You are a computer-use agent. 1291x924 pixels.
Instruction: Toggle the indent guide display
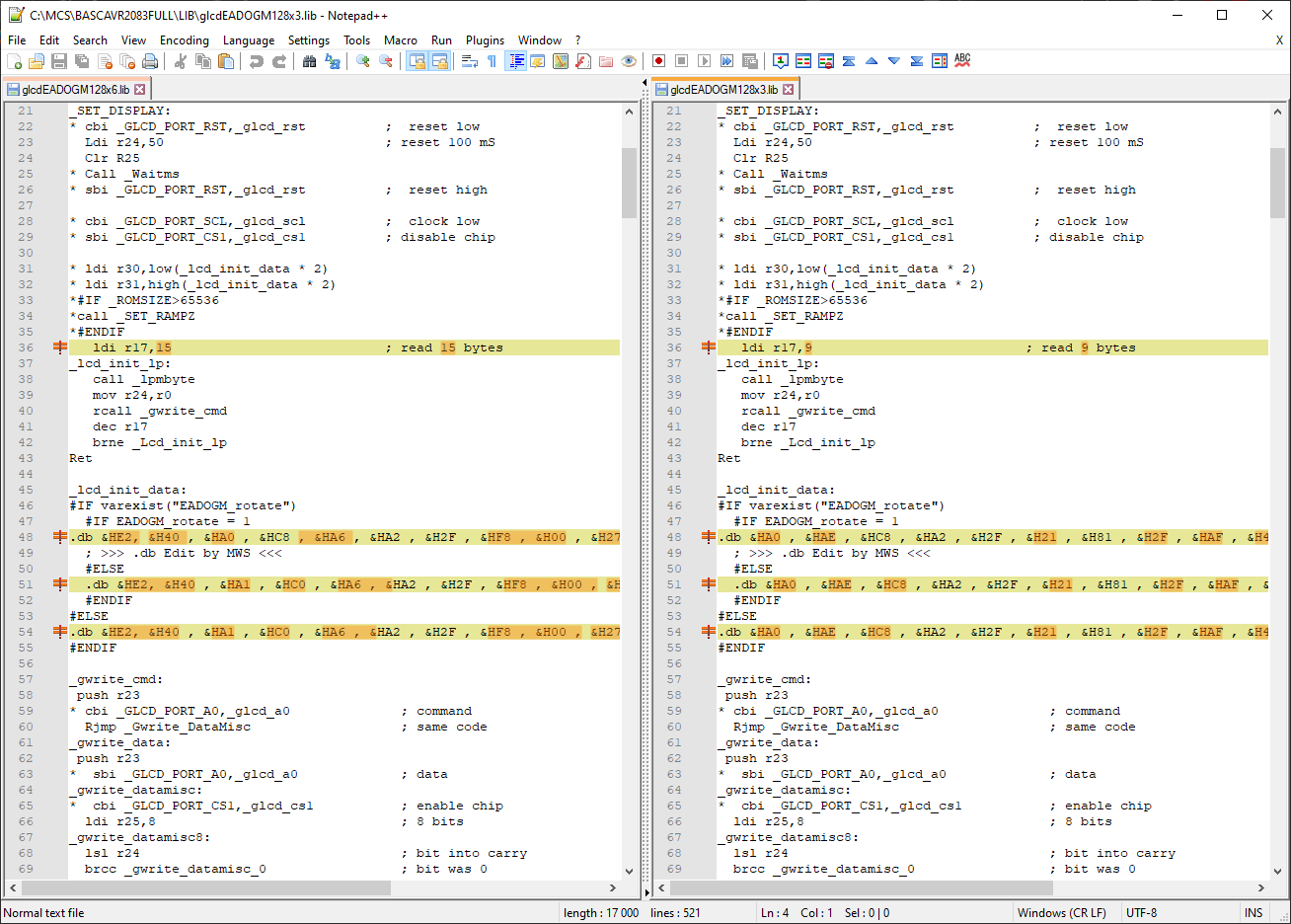(515, 61)
